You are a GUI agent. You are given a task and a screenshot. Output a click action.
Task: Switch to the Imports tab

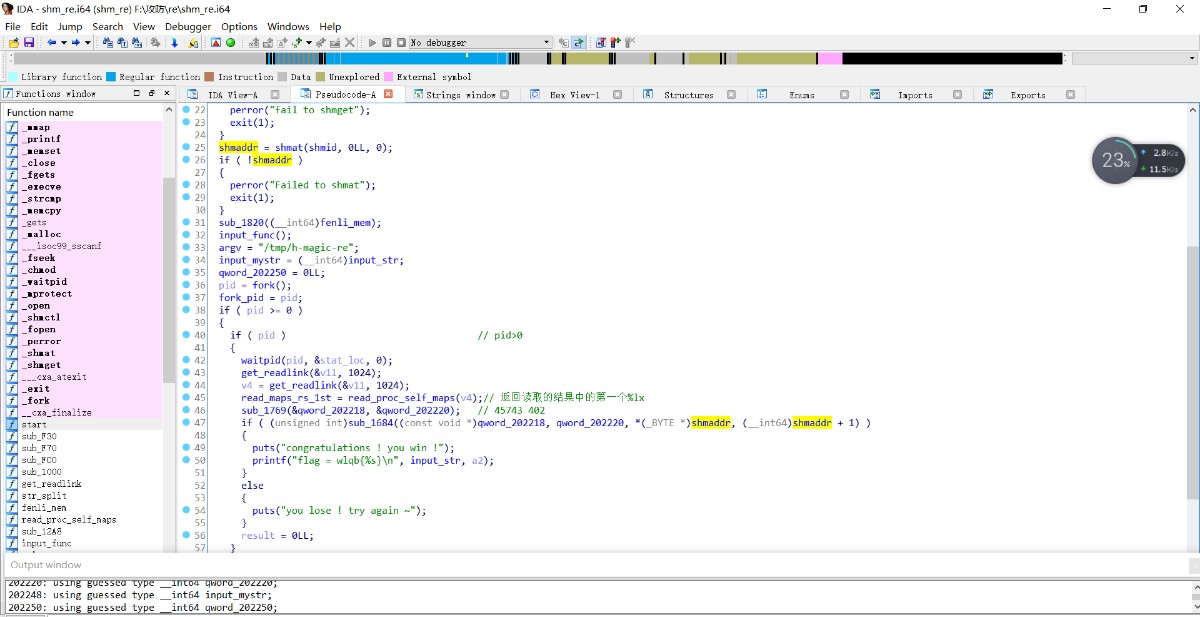coord(915,95)
